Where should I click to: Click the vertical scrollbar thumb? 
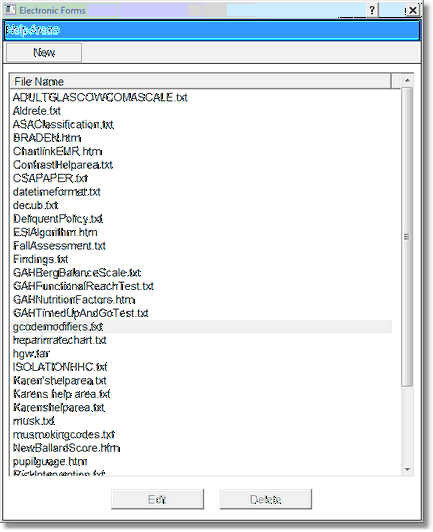click(x=407, y=236)
